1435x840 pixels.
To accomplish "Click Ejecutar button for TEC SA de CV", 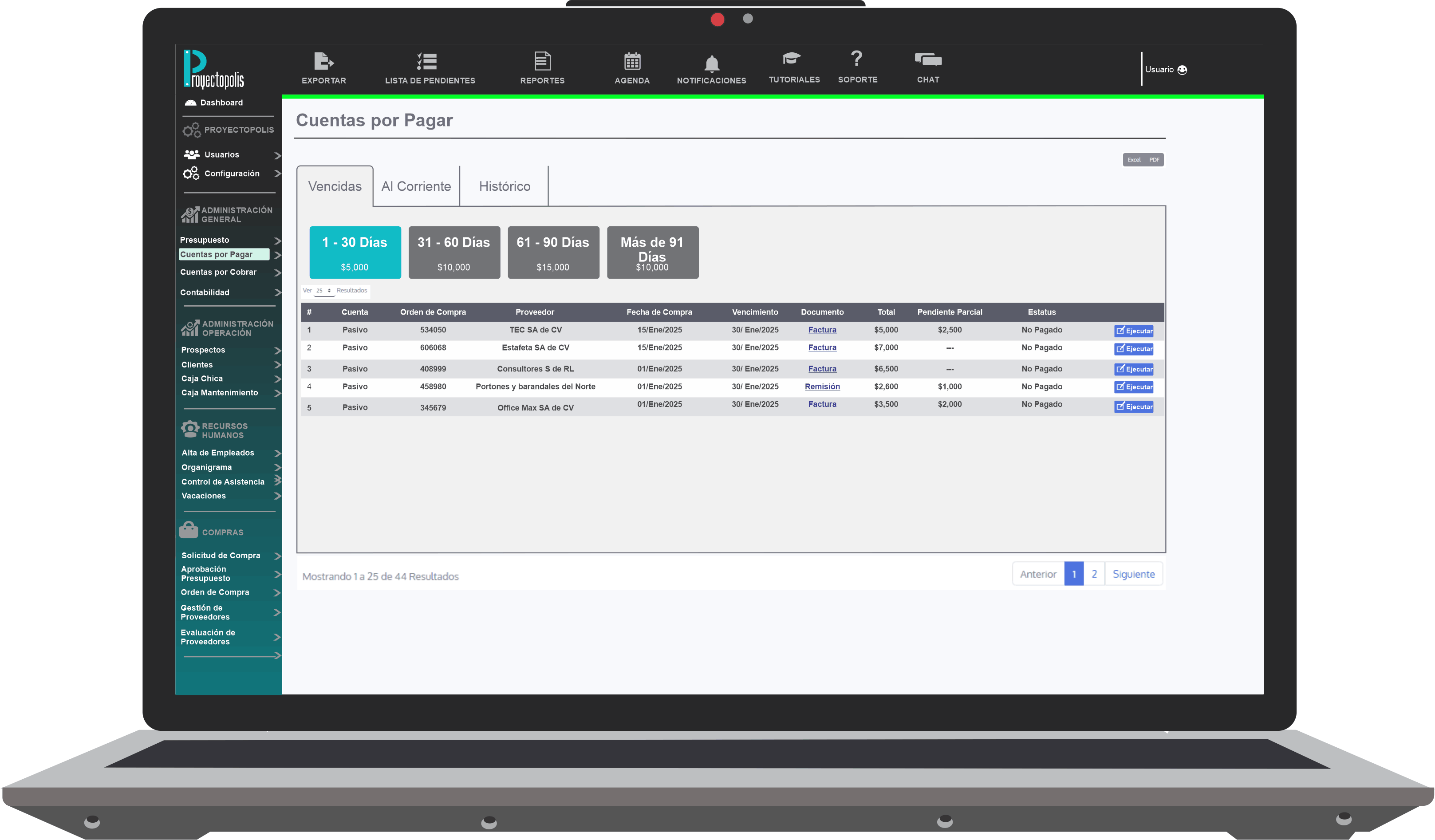I will point(1133,331).
